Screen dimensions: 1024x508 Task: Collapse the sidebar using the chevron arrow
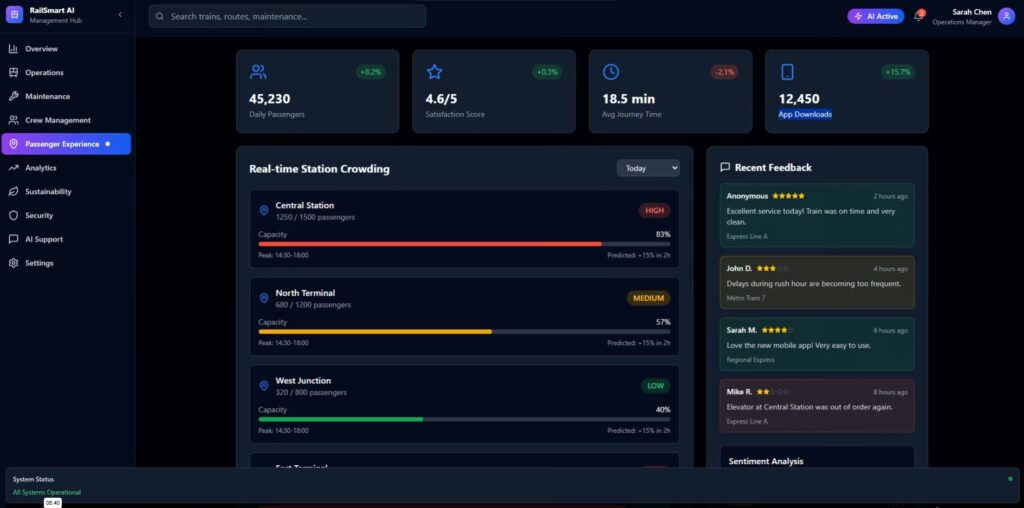(120, 15)
